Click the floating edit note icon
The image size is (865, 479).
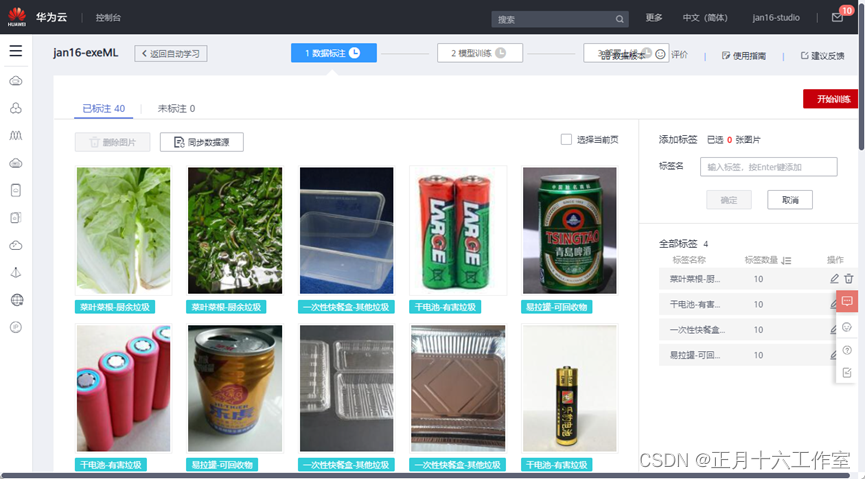pyautogui.click(x=847, y=374)
